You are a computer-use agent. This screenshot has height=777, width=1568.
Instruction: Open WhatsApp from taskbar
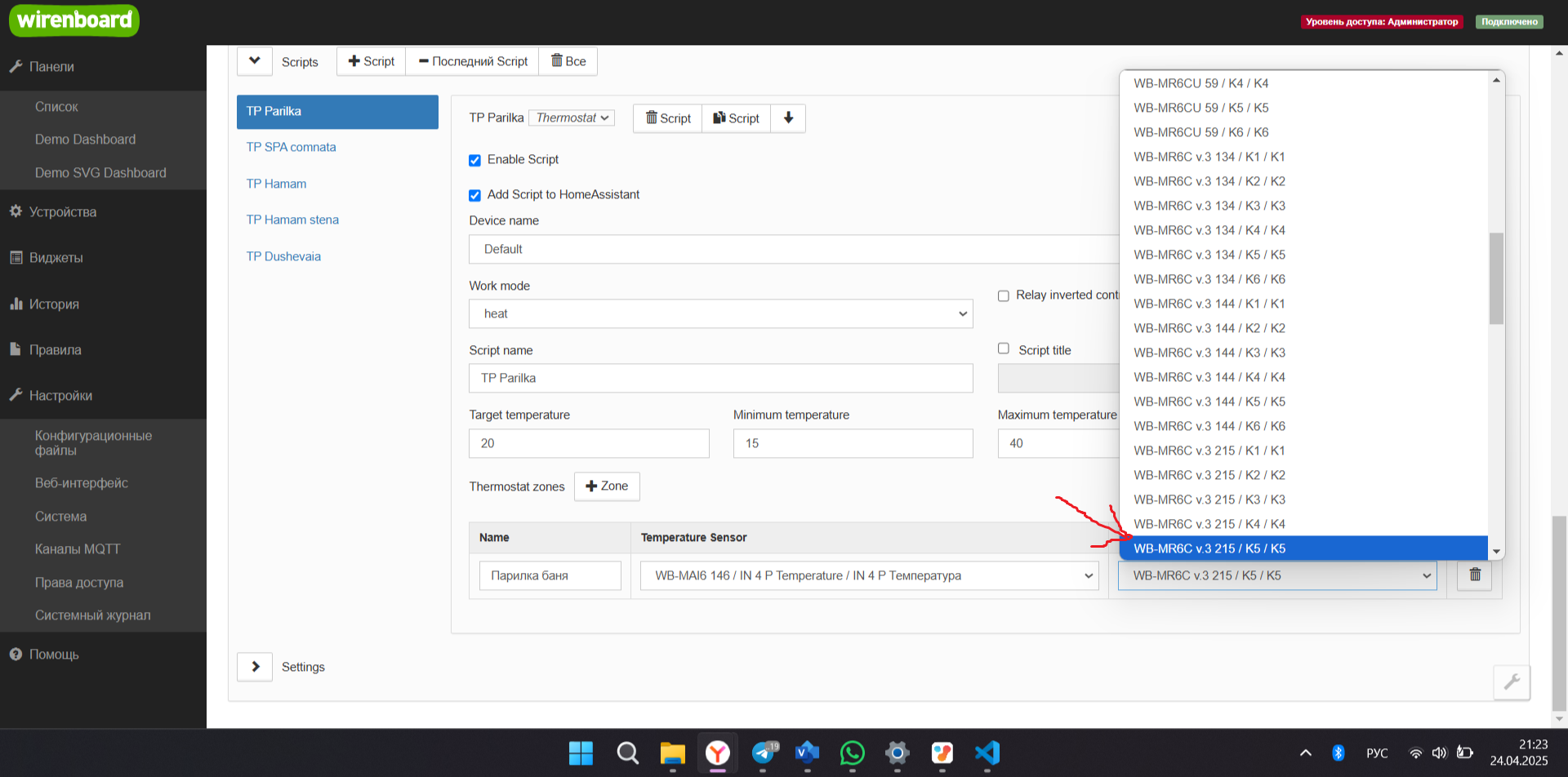tap(852, 753)
